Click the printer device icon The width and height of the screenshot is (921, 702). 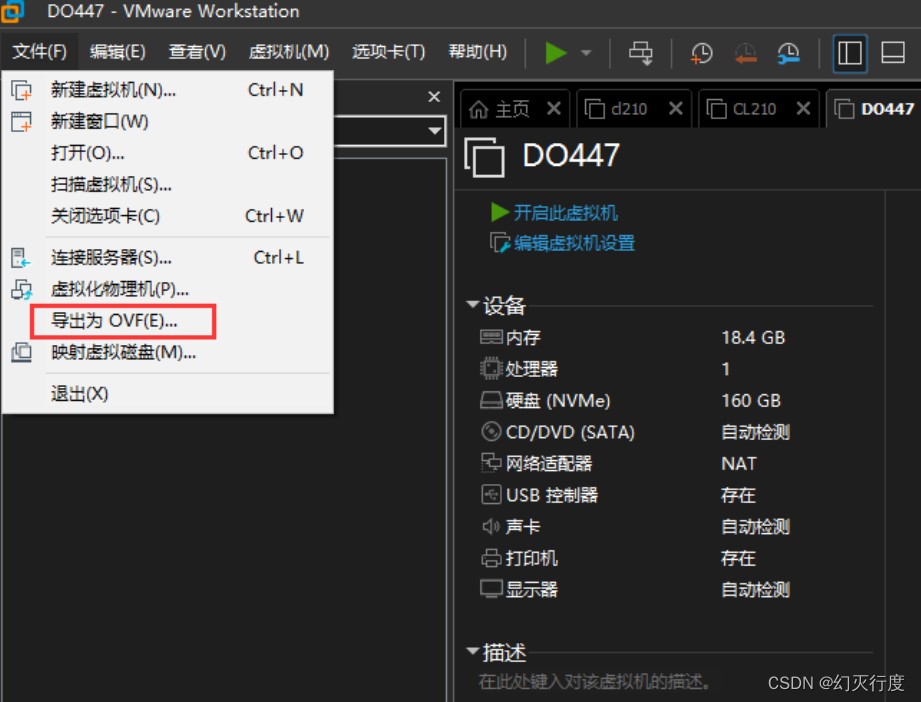[491, 557]
